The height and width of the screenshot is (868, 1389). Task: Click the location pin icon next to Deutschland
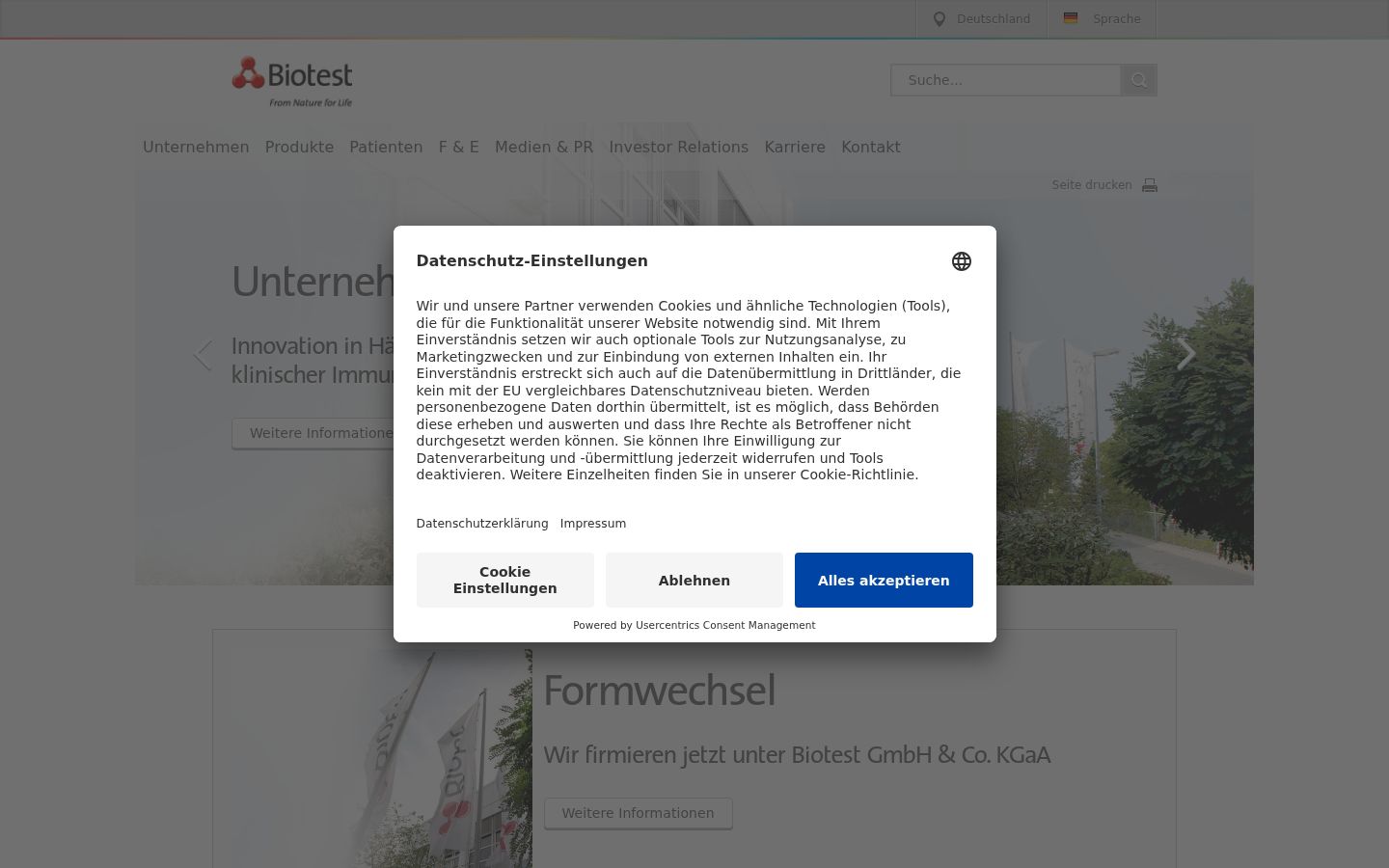pyautogui.click(x=939, y=19)
